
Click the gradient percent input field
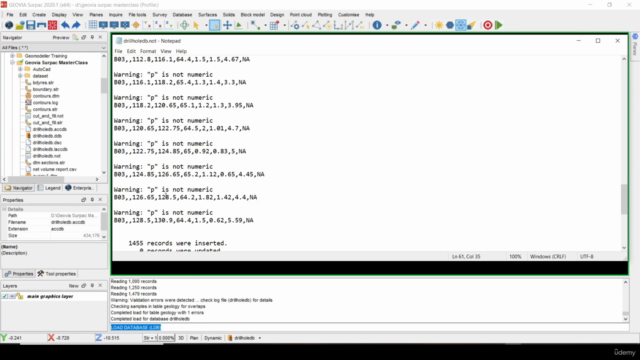166,338
